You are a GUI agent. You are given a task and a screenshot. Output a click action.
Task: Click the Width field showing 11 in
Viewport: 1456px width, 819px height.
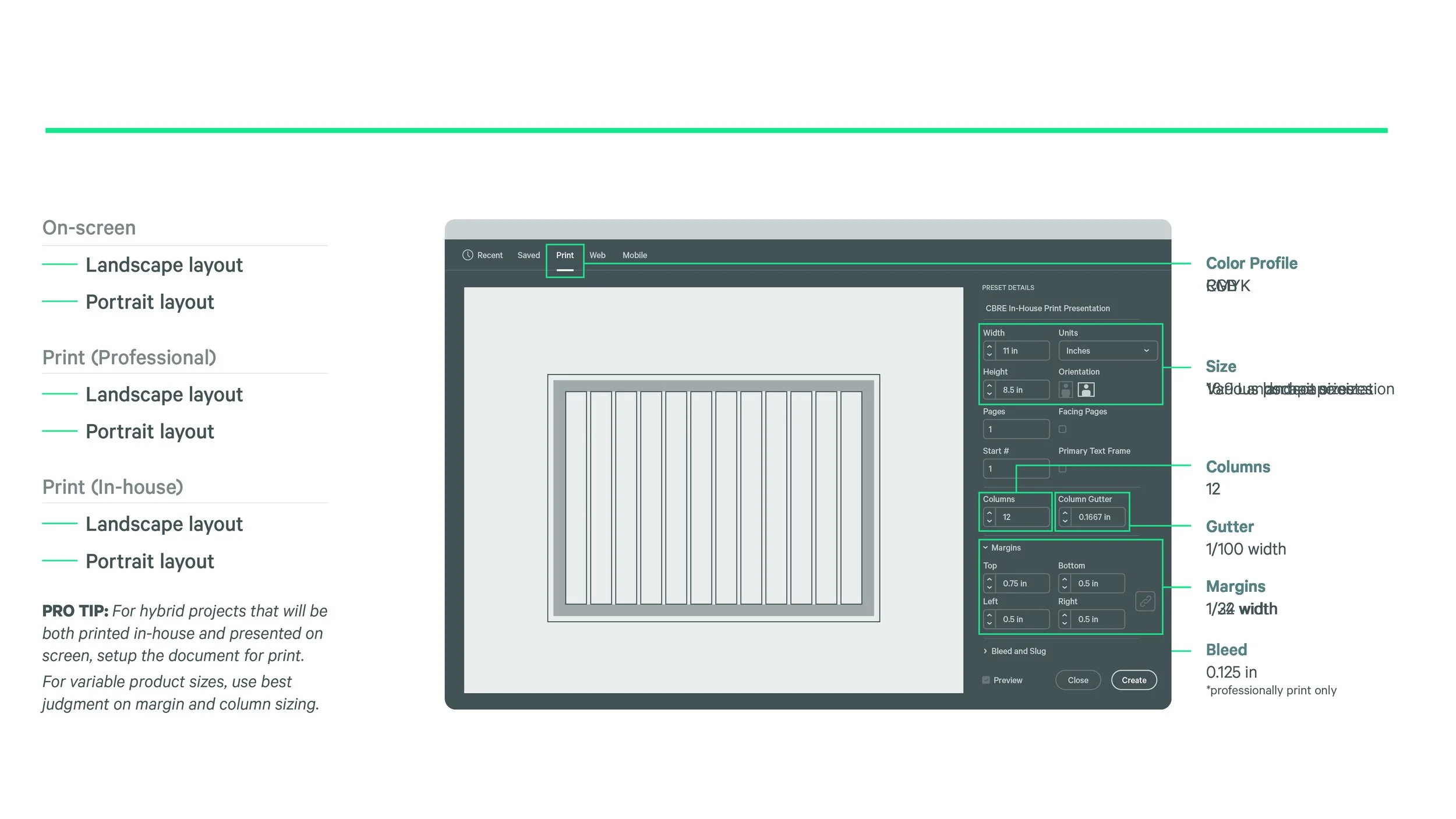pos(1016,351)
